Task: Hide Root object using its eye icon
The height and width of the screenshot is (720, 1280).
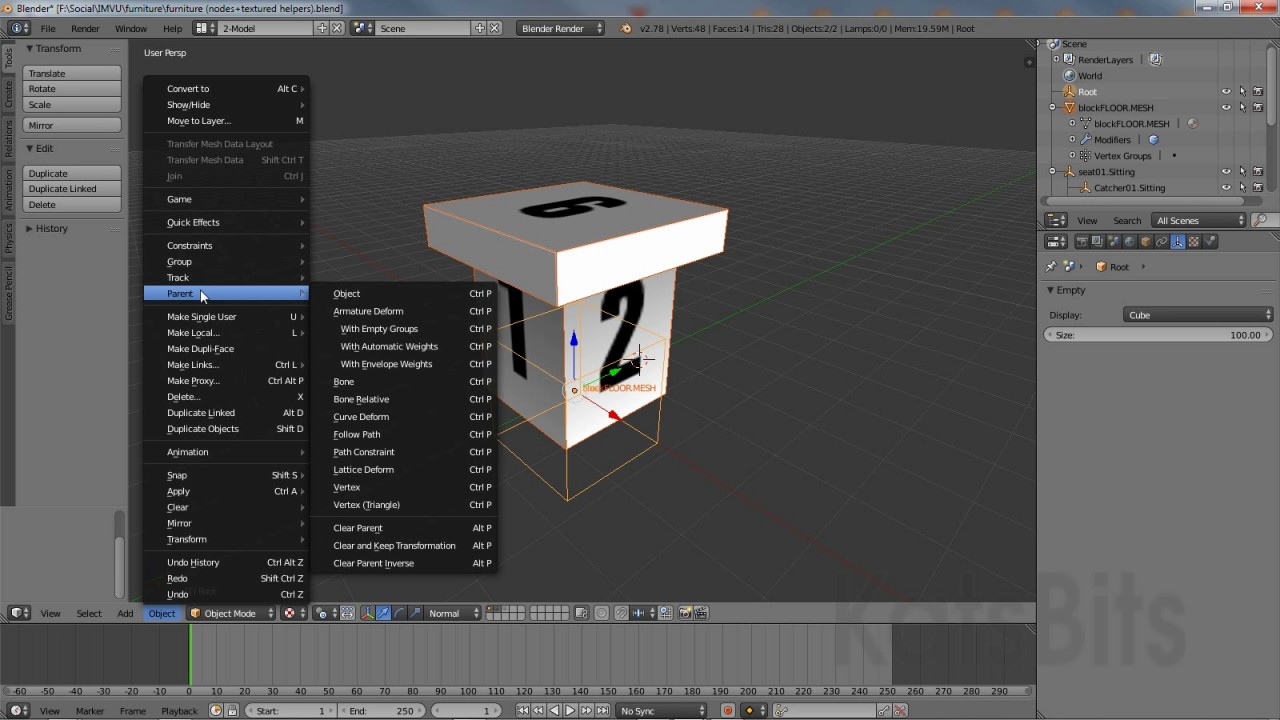Action: (1226, 92)
